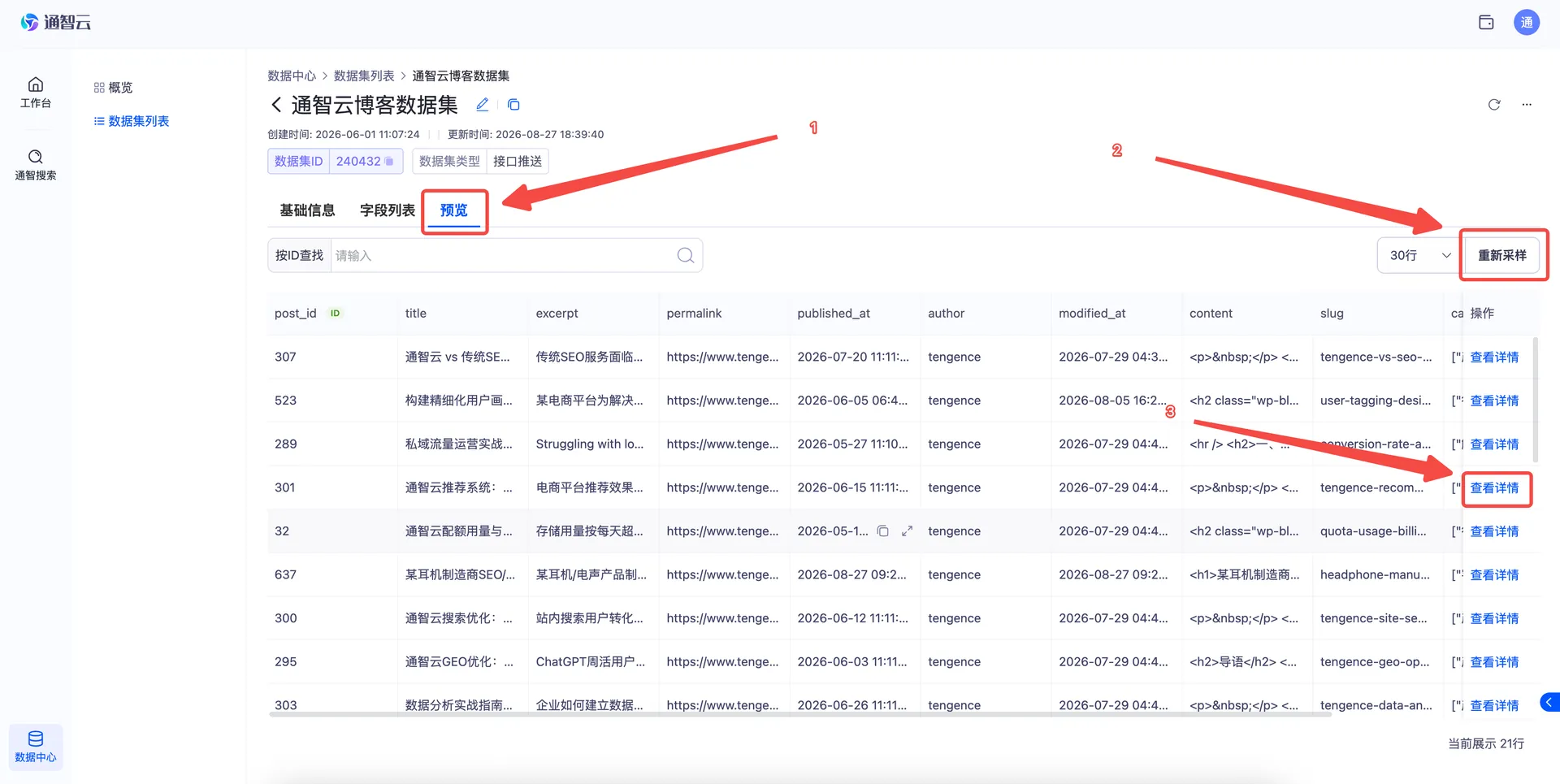View details for row 32
Screen dimensions: 1560x784
click(x=1494, y=531)
